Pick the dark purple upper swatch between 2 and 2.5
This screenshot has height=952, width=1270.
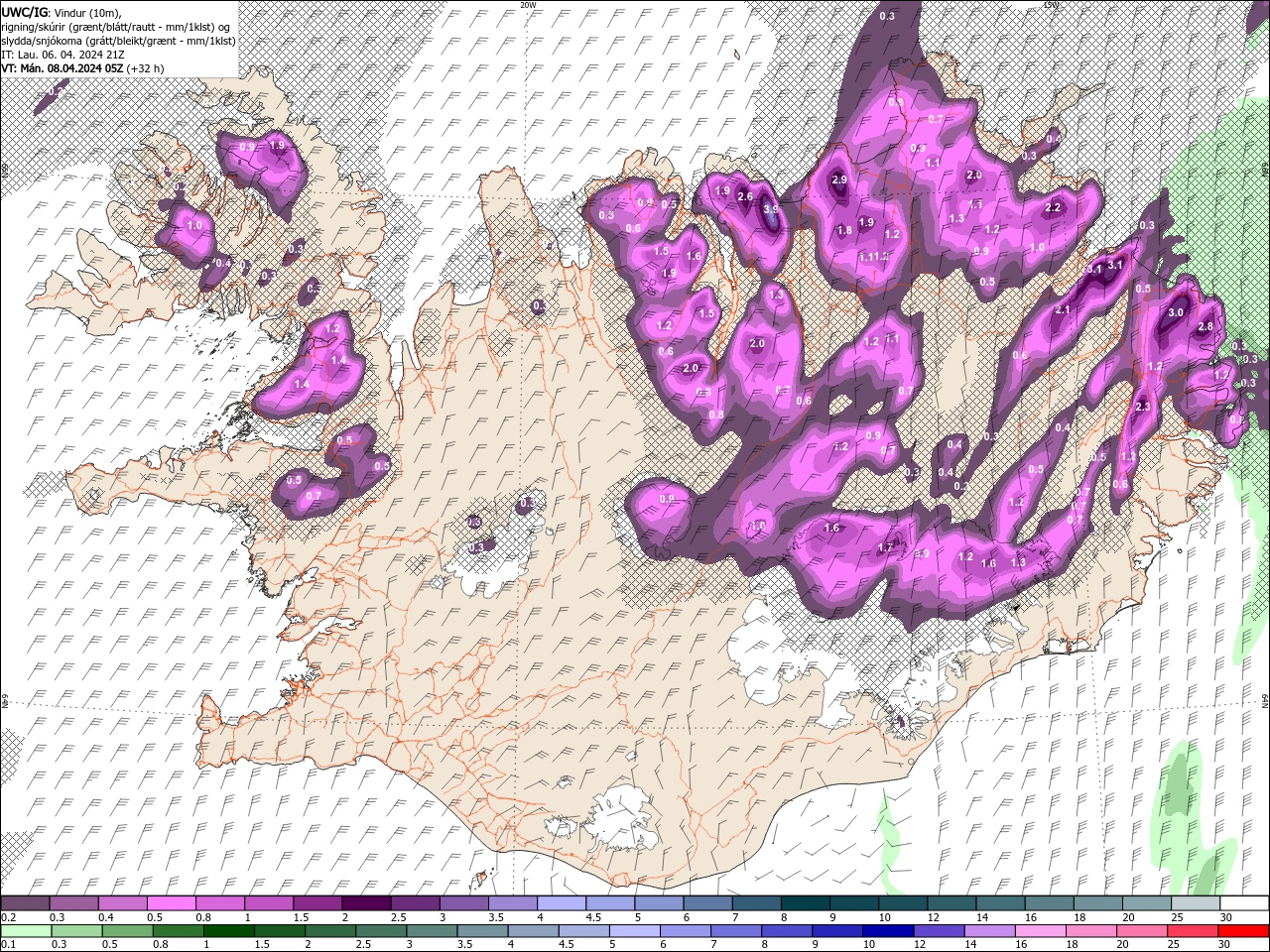coord(365,903)
